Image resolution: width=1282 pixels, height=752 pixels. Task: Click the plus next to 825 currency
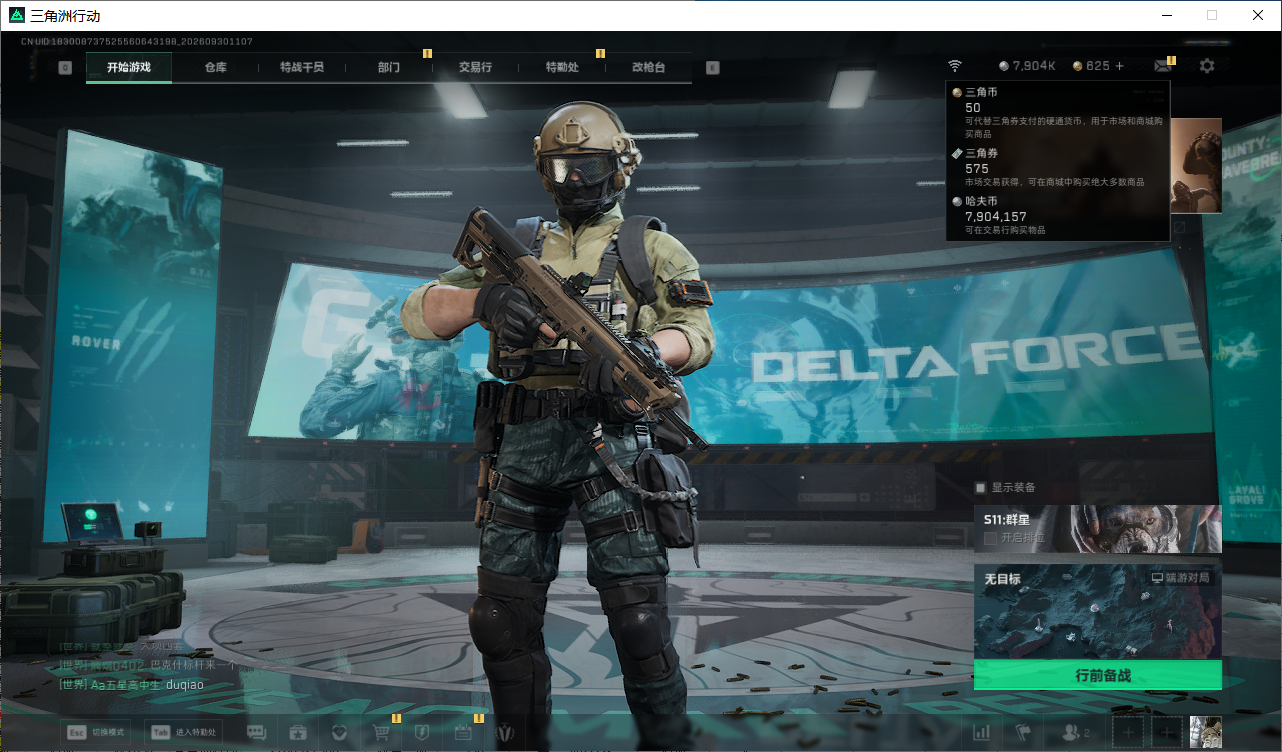click(1119, 66)
